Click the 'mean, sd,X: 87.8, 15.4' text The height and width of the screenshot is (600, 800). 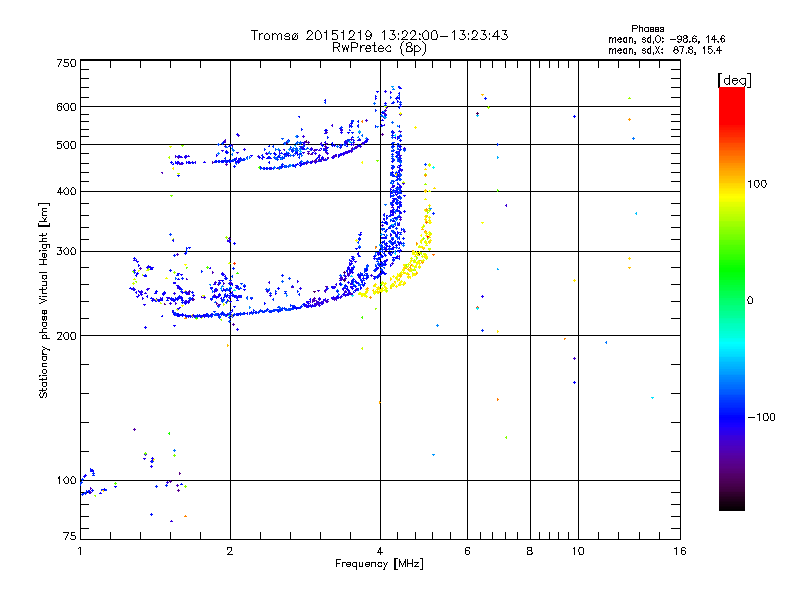(665, 51)
